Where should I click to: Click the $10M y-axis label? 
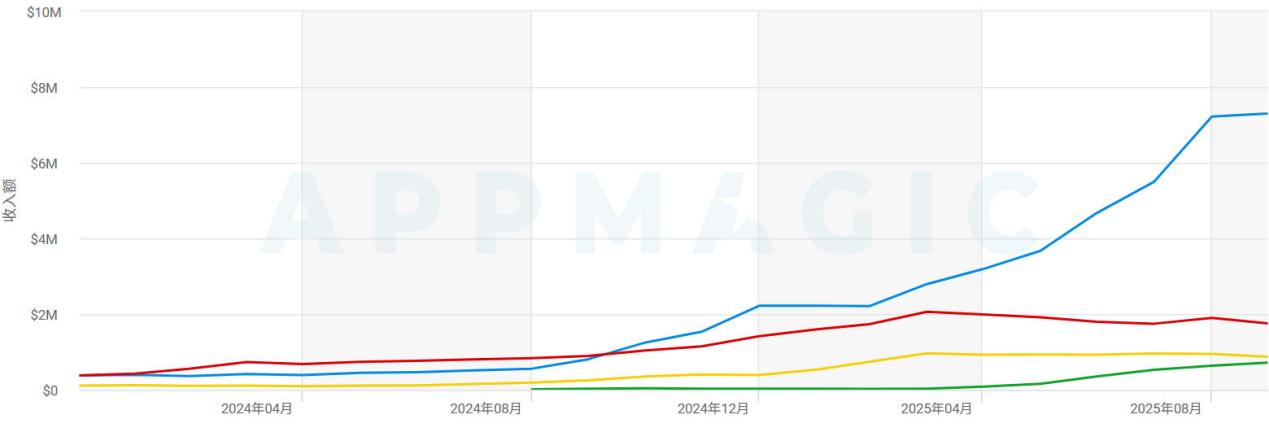click(x=44, y=12)
